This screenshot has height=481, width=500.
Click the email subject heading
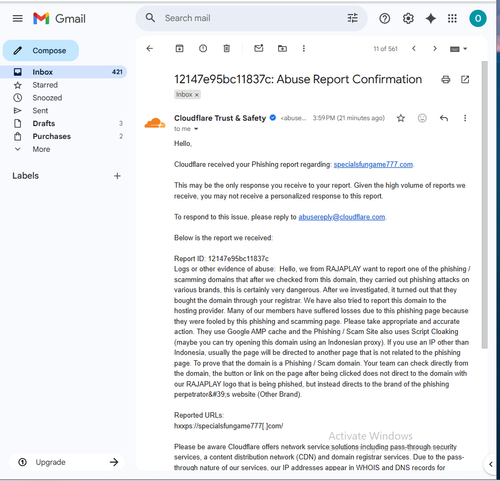click(x=298, y=80)
